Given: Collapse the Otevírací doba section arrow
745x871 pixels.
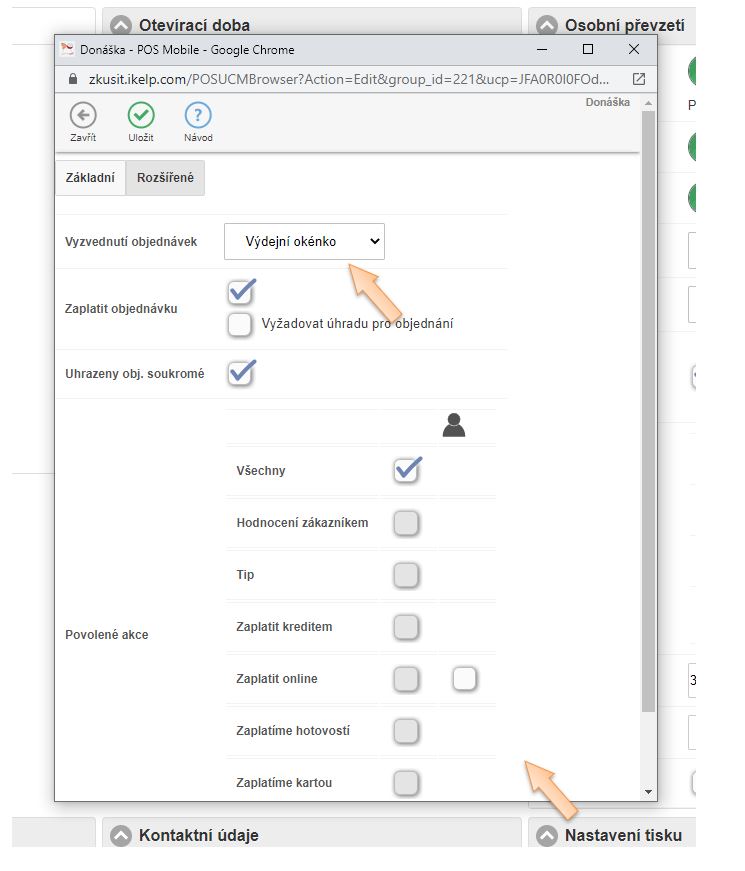Looking at the screenshot, I should [121, 25].
